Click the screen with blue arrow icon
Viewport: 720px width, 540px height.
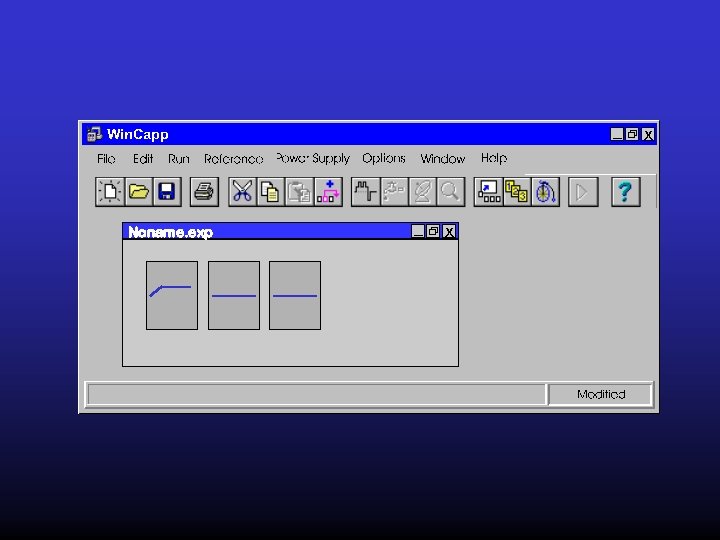[489, 191]
